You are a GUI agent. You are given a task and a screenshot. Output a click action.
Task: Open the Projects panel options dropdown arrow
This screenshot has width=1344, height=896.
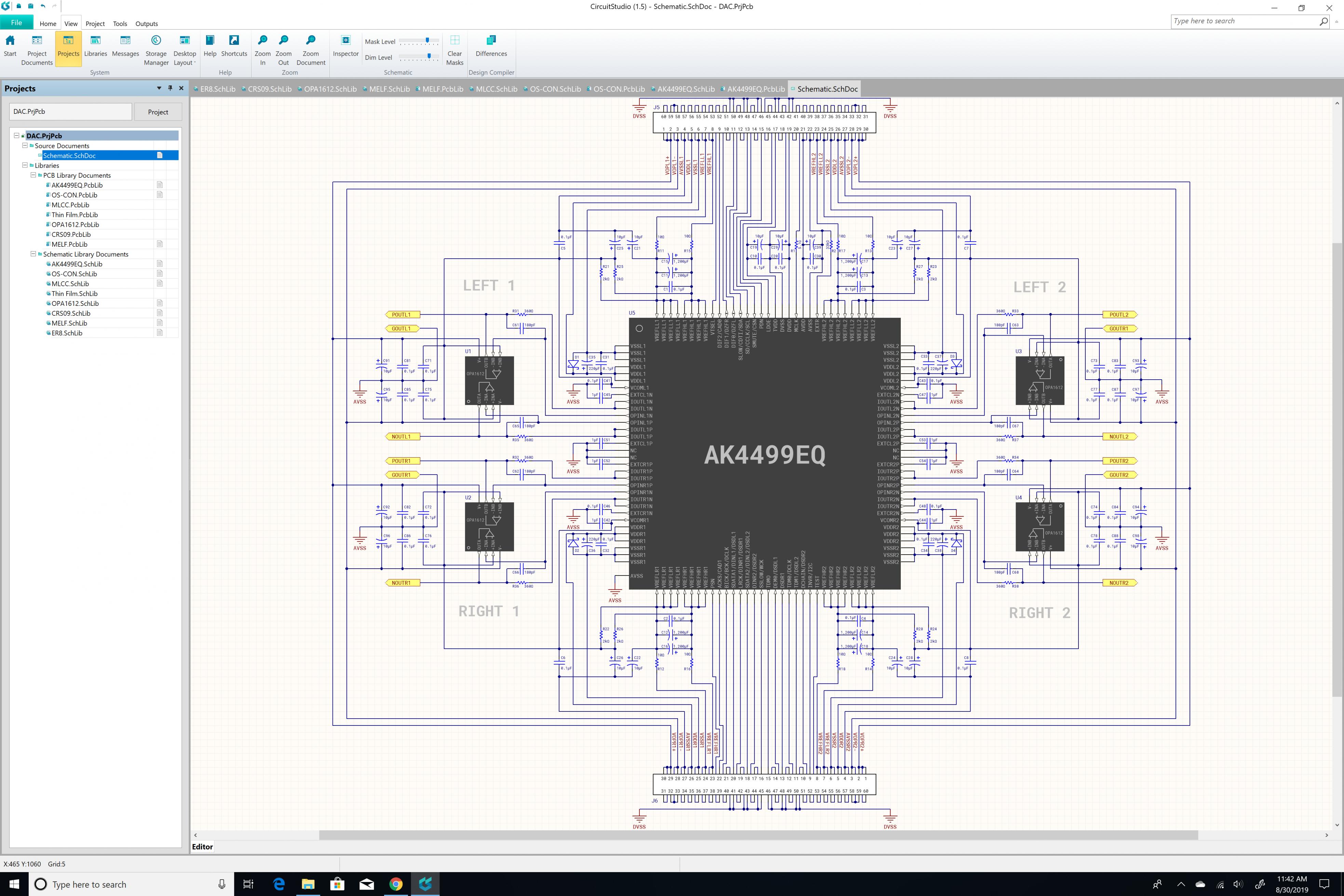click(x=159, y=88)
